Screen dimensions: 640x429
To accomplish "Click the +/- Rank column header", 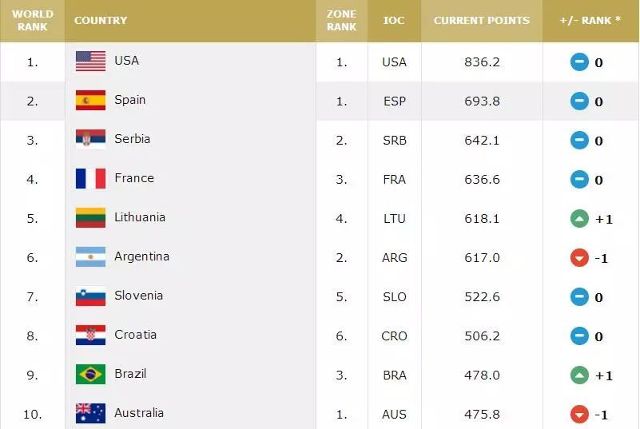I will [x=590, y=20].
